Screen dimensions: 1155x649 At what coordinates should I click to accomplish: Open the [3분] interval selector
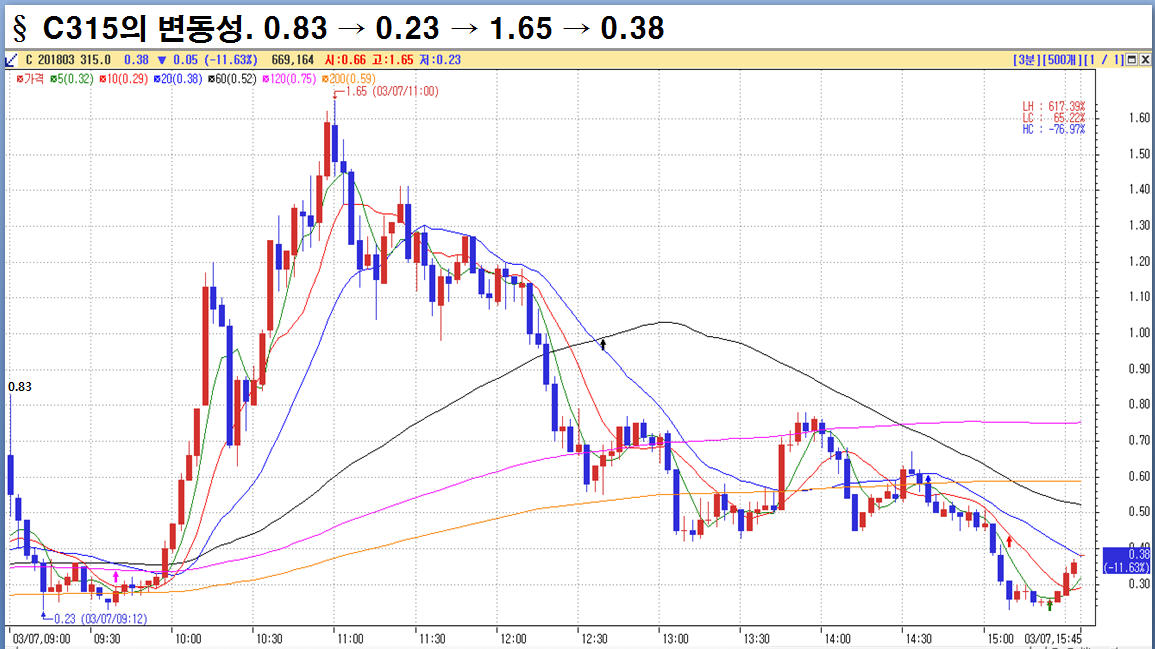point(1025,59)
